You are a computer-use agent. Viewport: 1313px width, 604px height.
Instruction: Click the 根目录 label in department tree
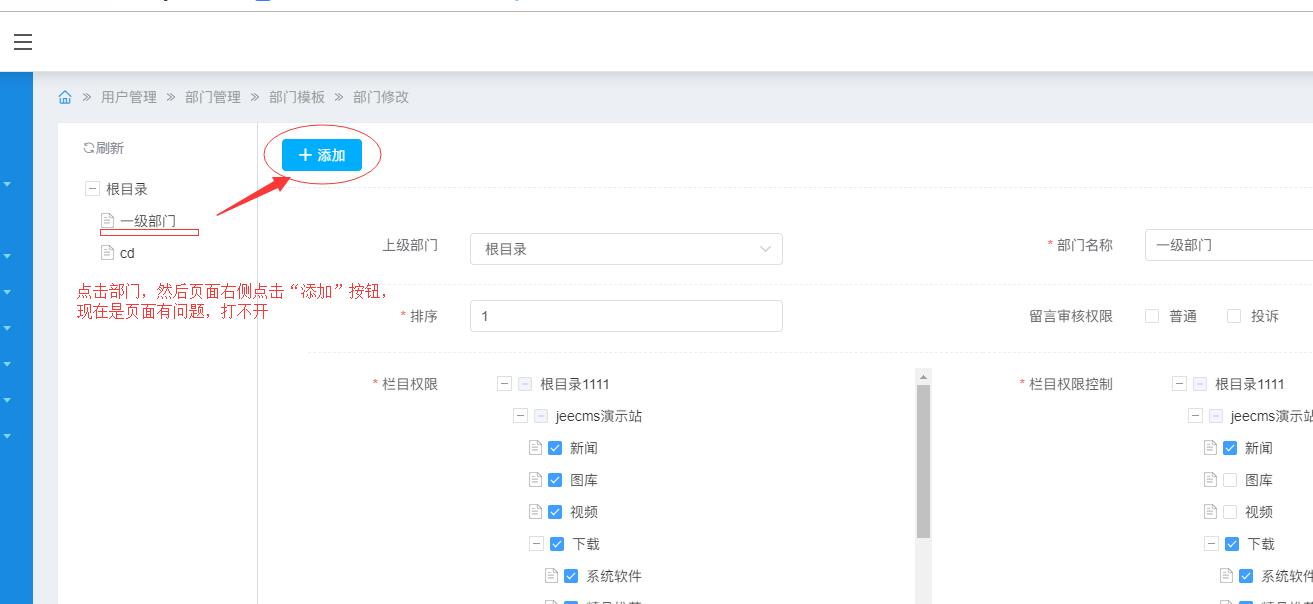pyautogui.click(x=127, y=189)
